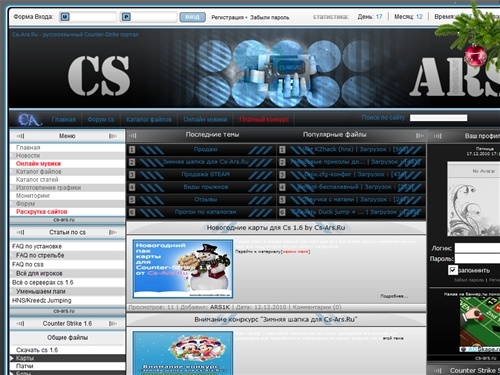Click the snowman New Year map pack thumbnail
Image resolution: width=500 pixels, height=375 pixels.
[183, 269]
